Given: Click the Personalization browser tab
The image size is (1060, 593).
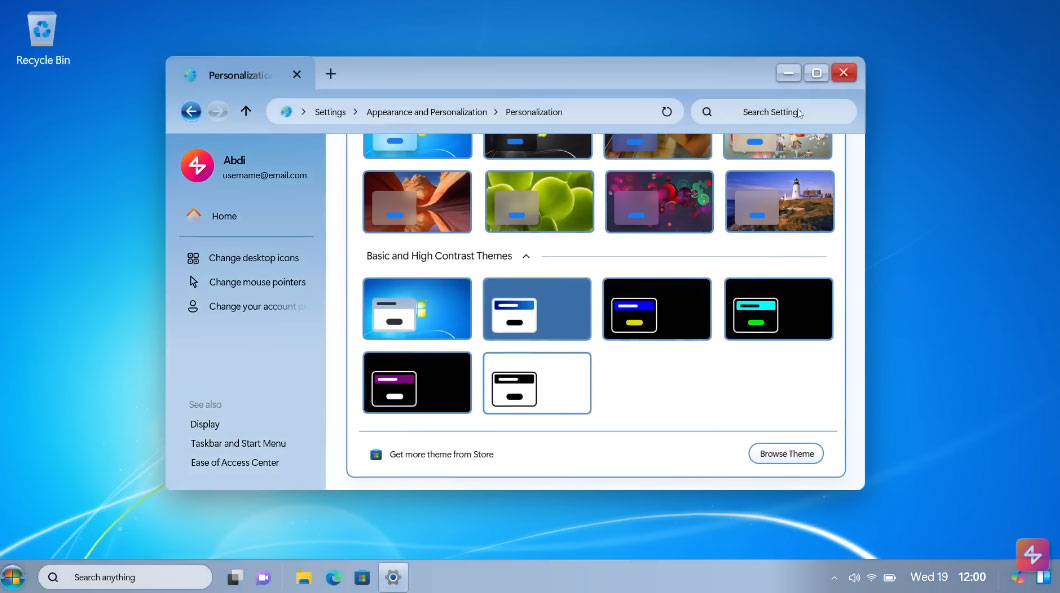Looking at the screenshot, I should 238,74.
